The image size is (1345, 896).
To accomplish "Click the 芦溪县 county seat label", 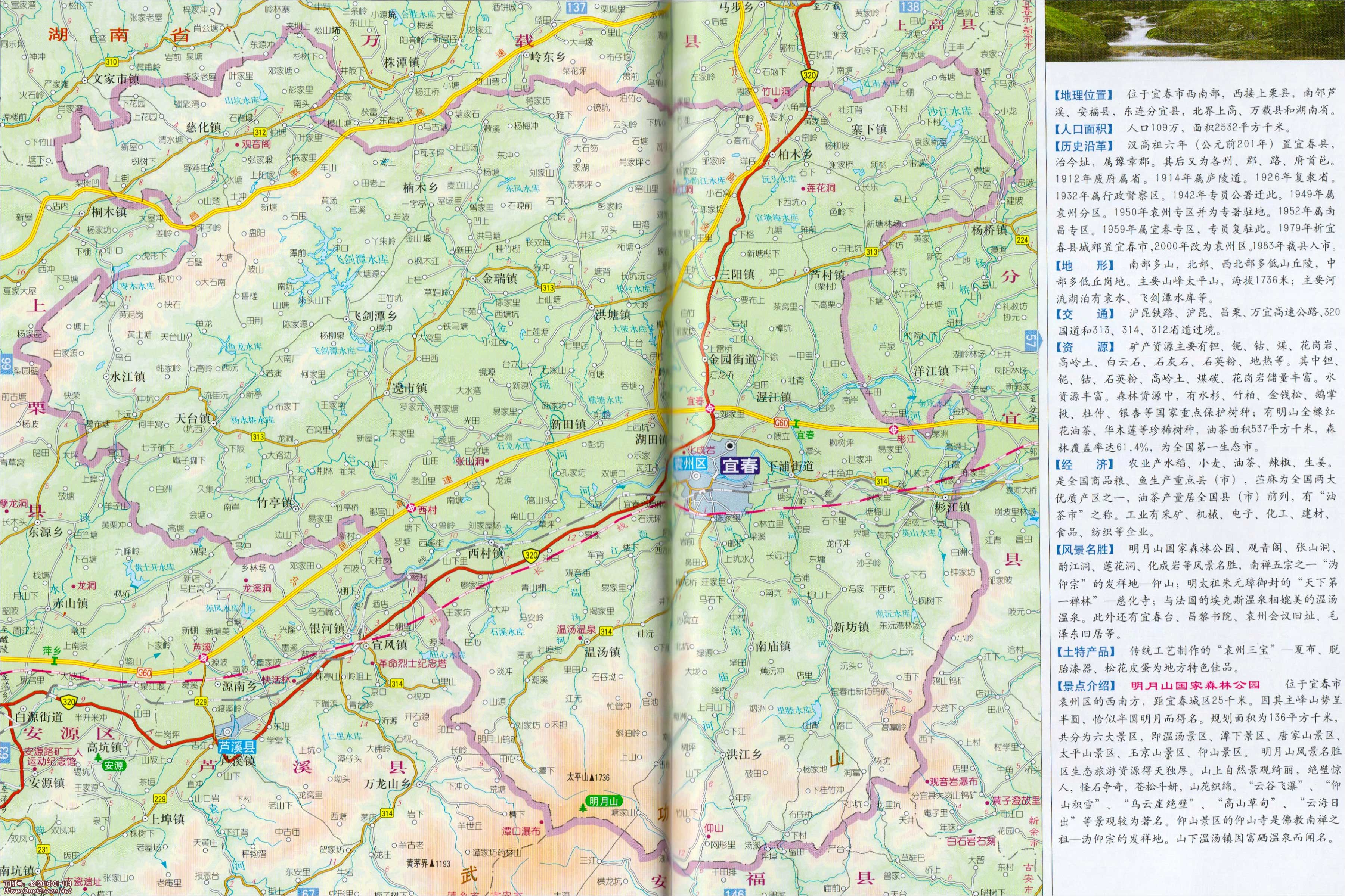I will 237,746.
